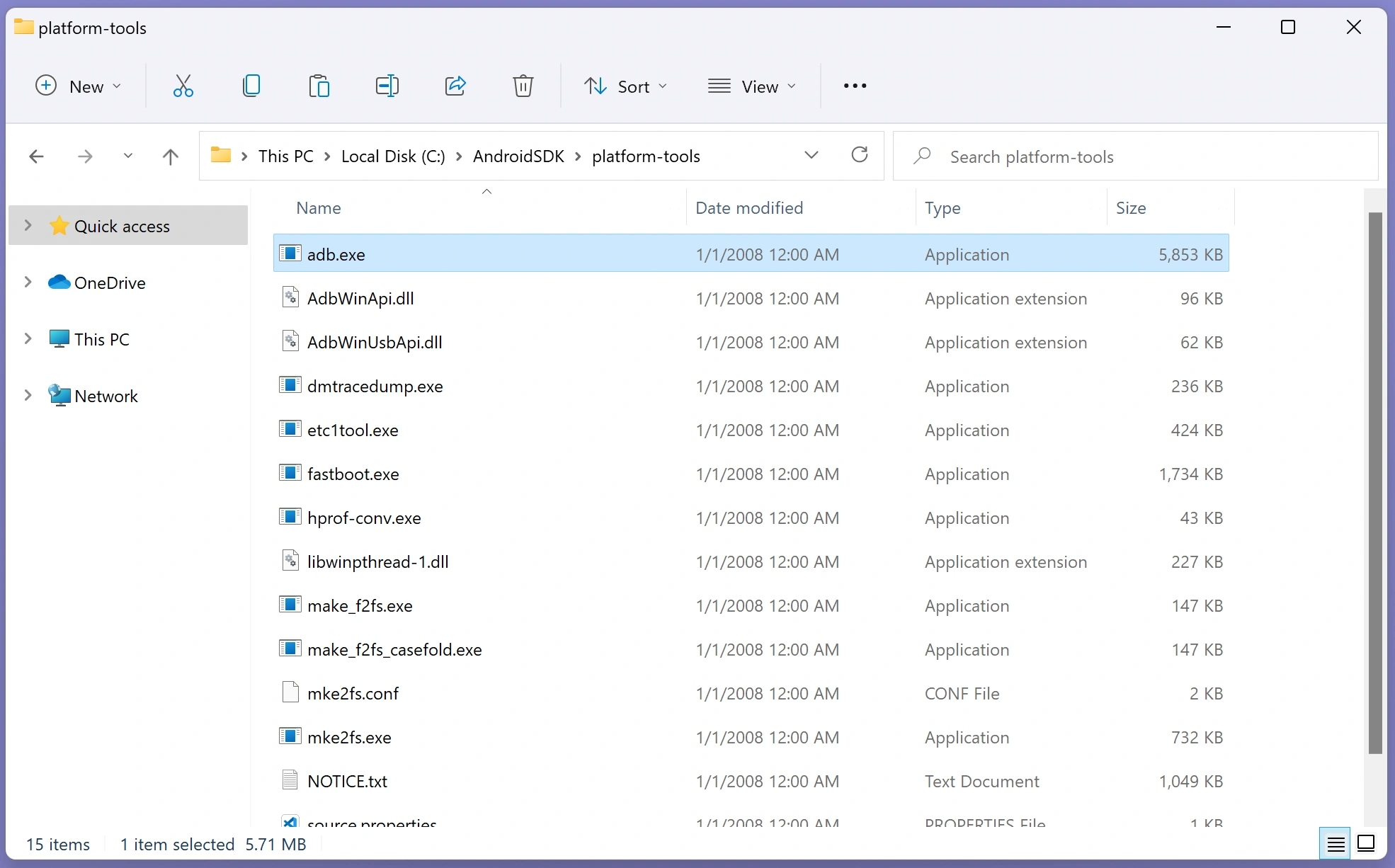Click the Rename icon
The width and height of the screenshot is (1395, 868).
click(387, 86)
